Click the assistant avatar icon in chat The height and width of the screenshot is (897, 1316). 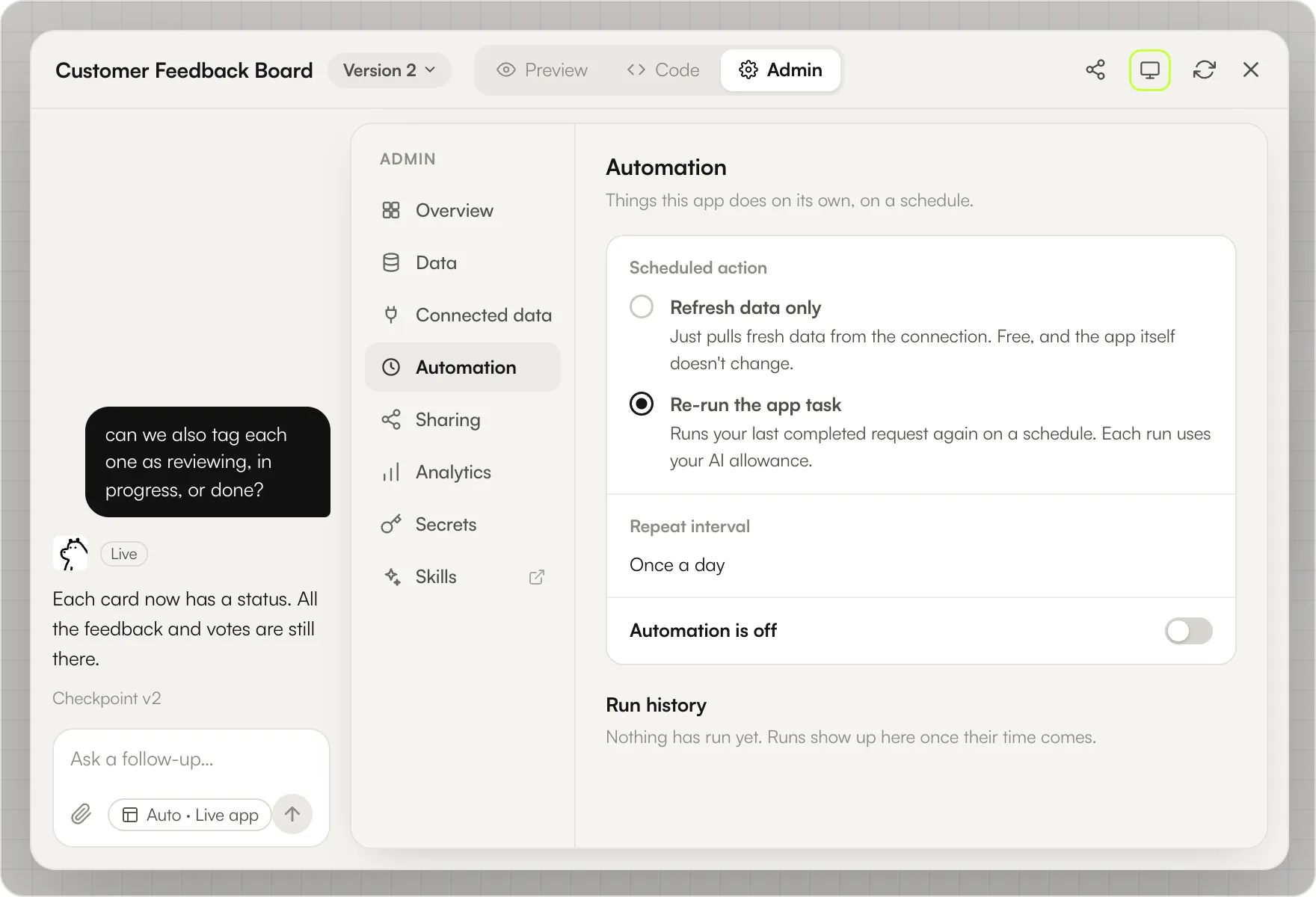[70, 554]
